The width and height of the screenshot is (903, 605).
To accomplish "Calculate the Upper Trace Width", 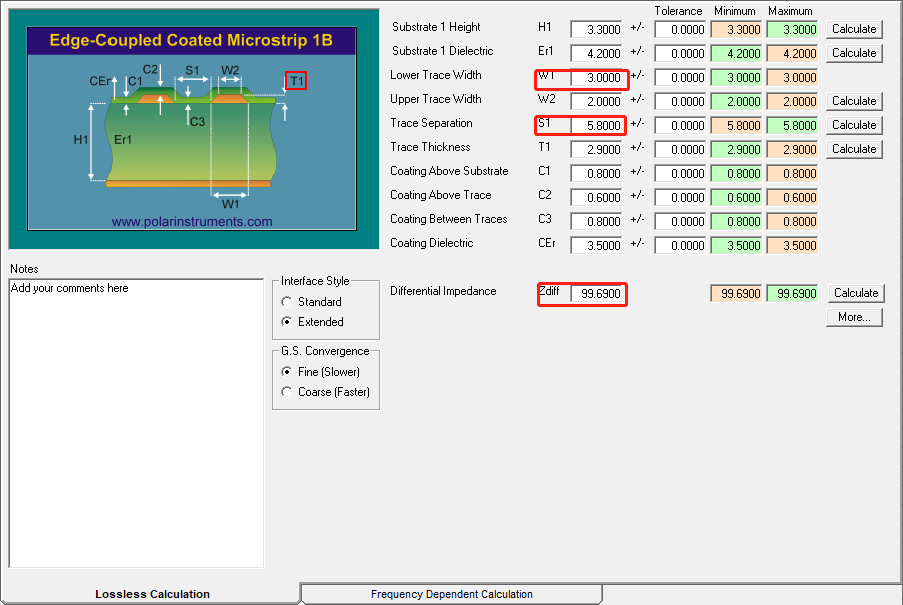I will tap(854, 101).
